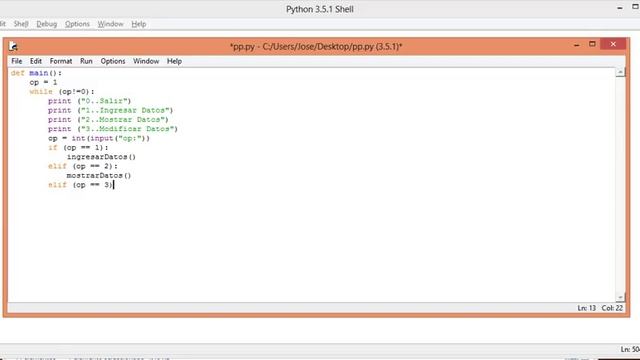This screenshot has height=360, width=640.
Task: Click the print "0..Salir" line
Action: [x=89, y=101]
